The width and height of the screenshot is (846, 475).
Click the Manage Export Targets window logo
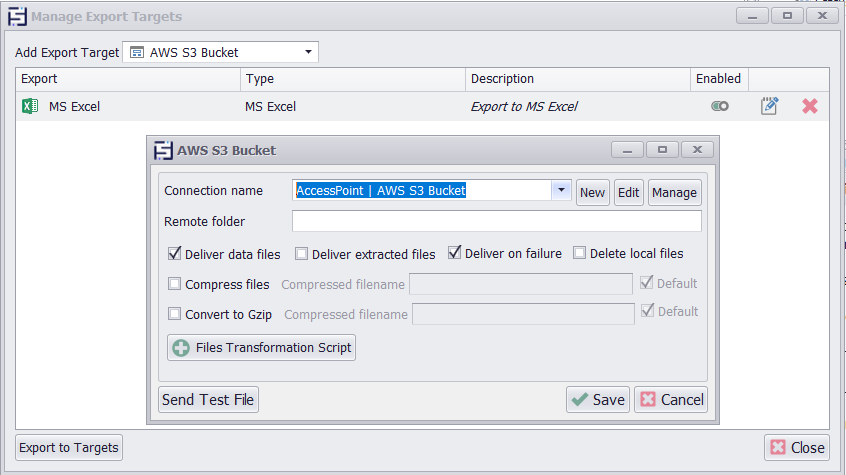click(17, 17)
